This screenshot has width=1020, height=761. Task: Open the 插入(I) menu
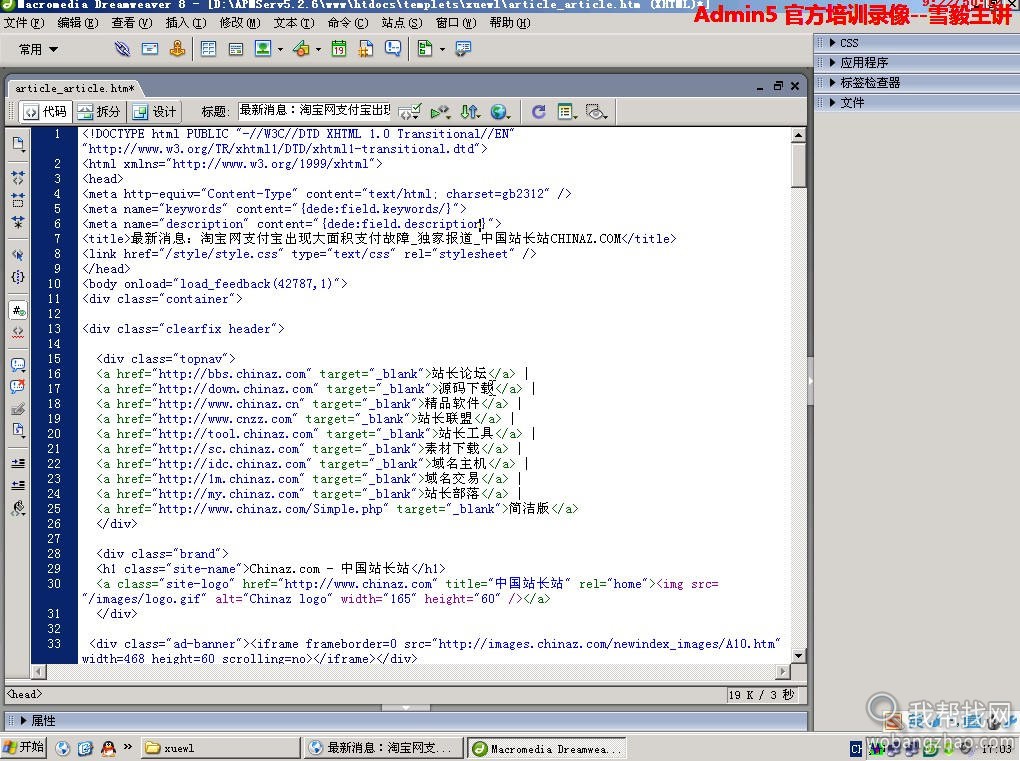[186, 23]
